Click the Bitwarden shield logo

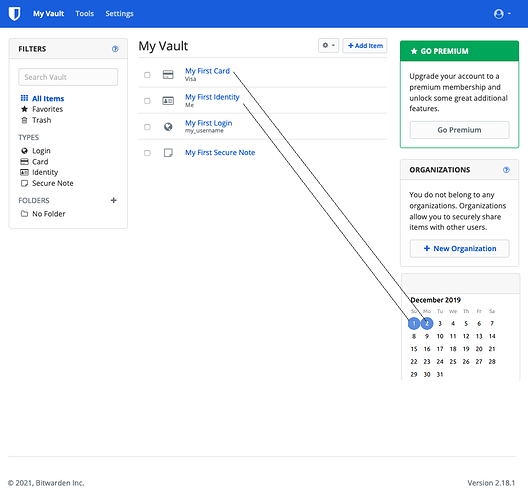click(14, 14)
